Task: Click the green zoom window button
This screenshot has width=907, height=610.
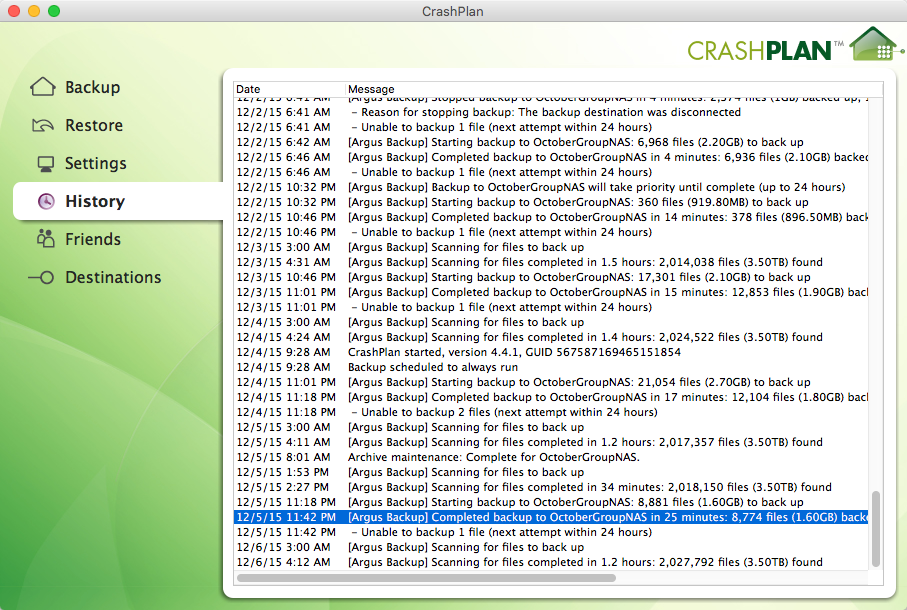Action: pos(54,11)
